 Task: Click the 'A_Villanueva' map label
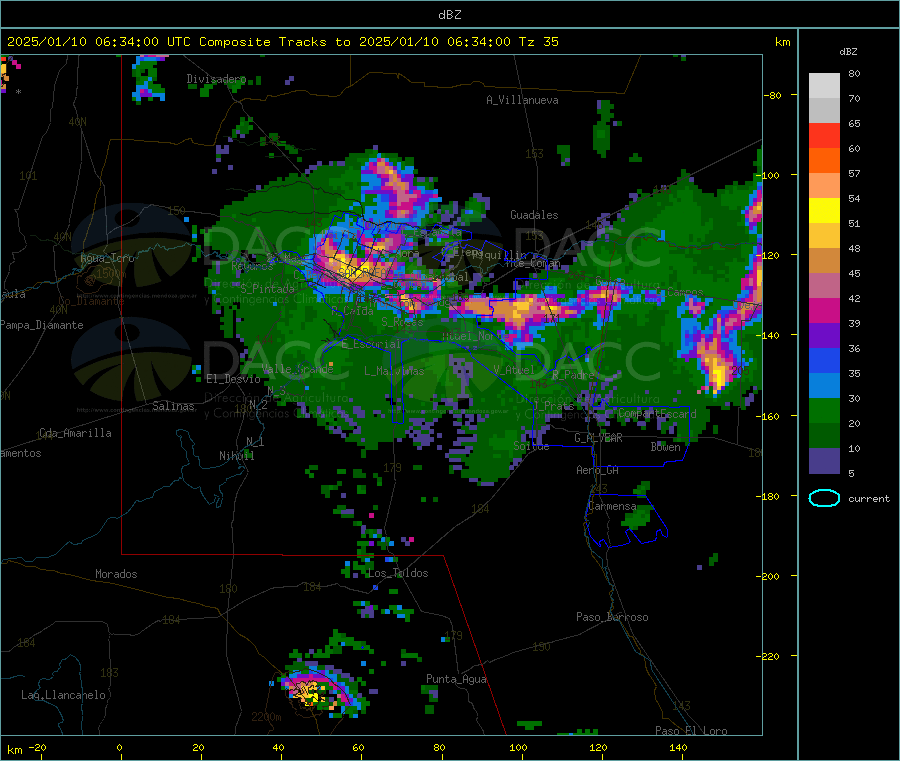point(522,100)
